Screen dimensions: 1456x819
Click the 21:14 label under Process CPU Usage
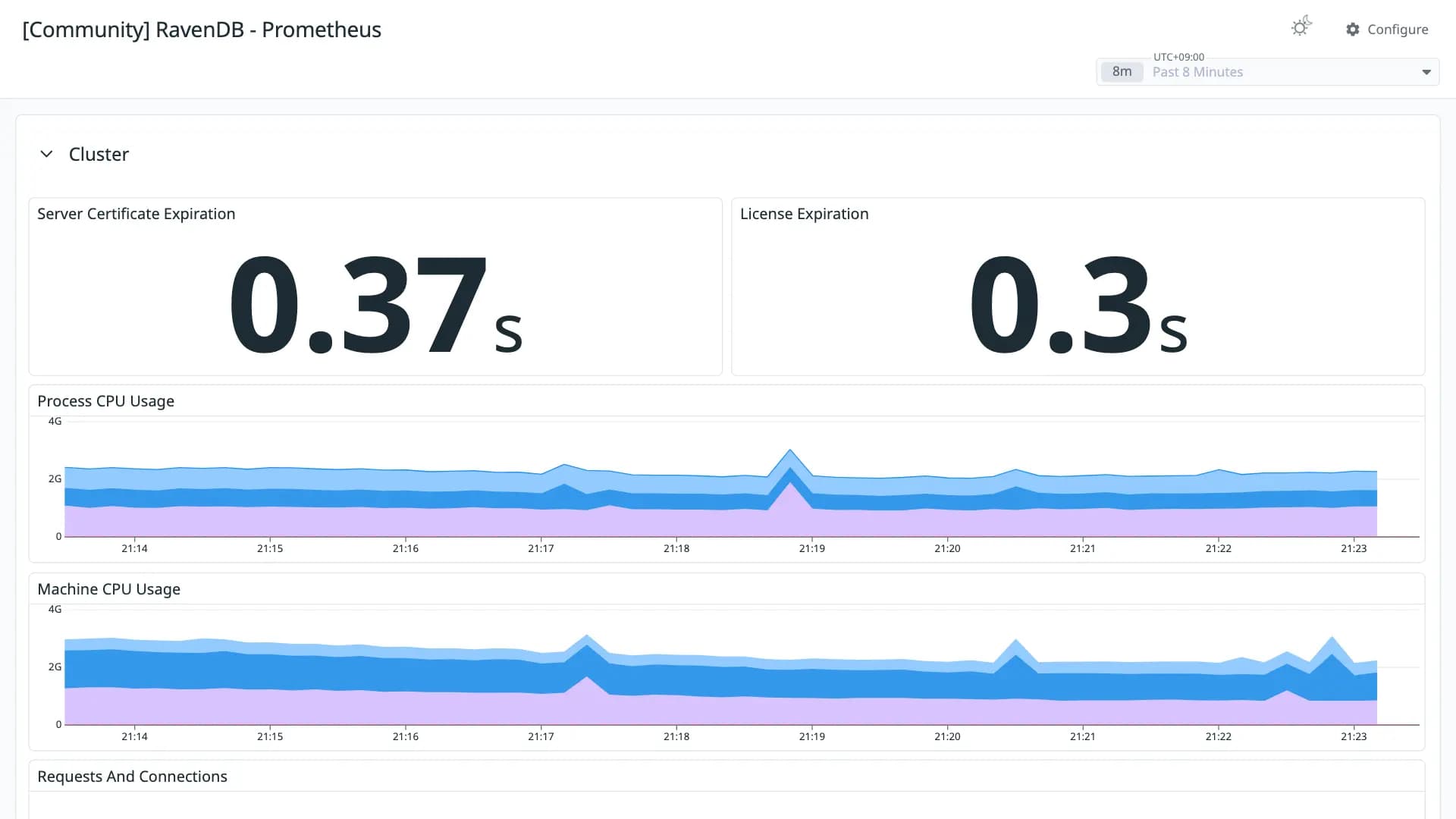point(134,548)
